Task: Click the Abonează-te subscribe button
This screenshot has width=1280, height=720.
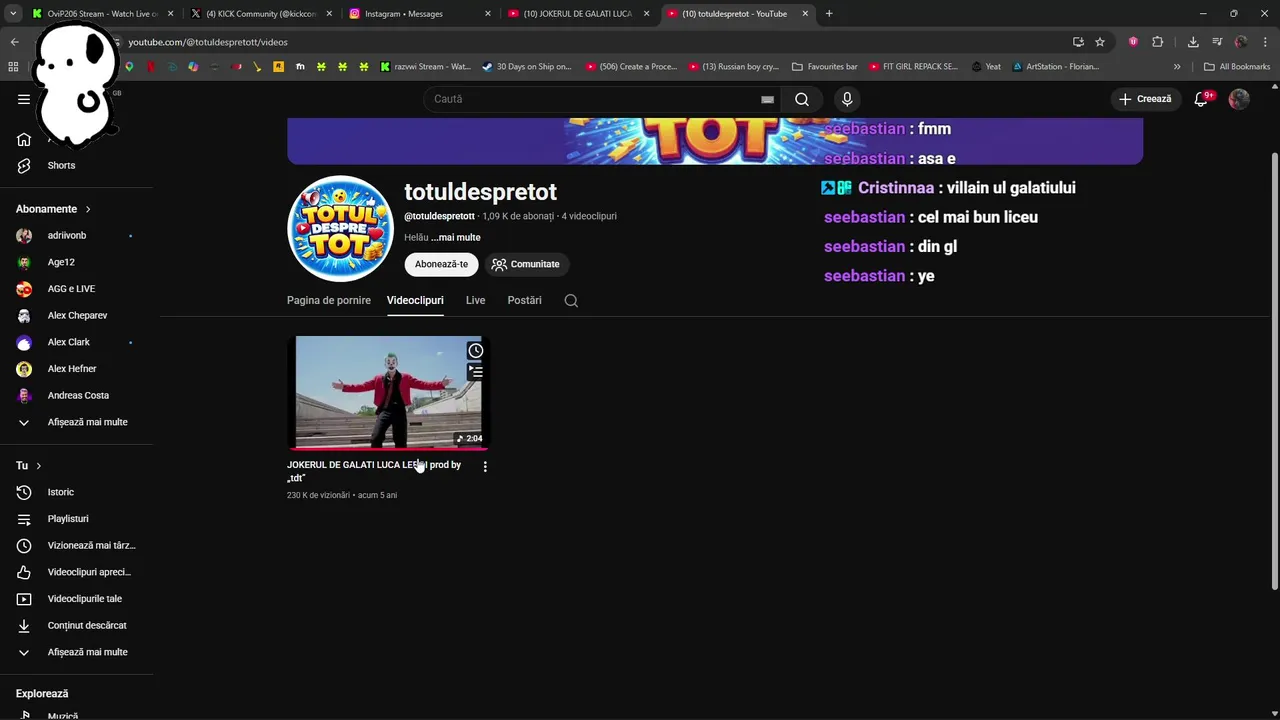Action: pyautogui.click(x=441, y=264)
